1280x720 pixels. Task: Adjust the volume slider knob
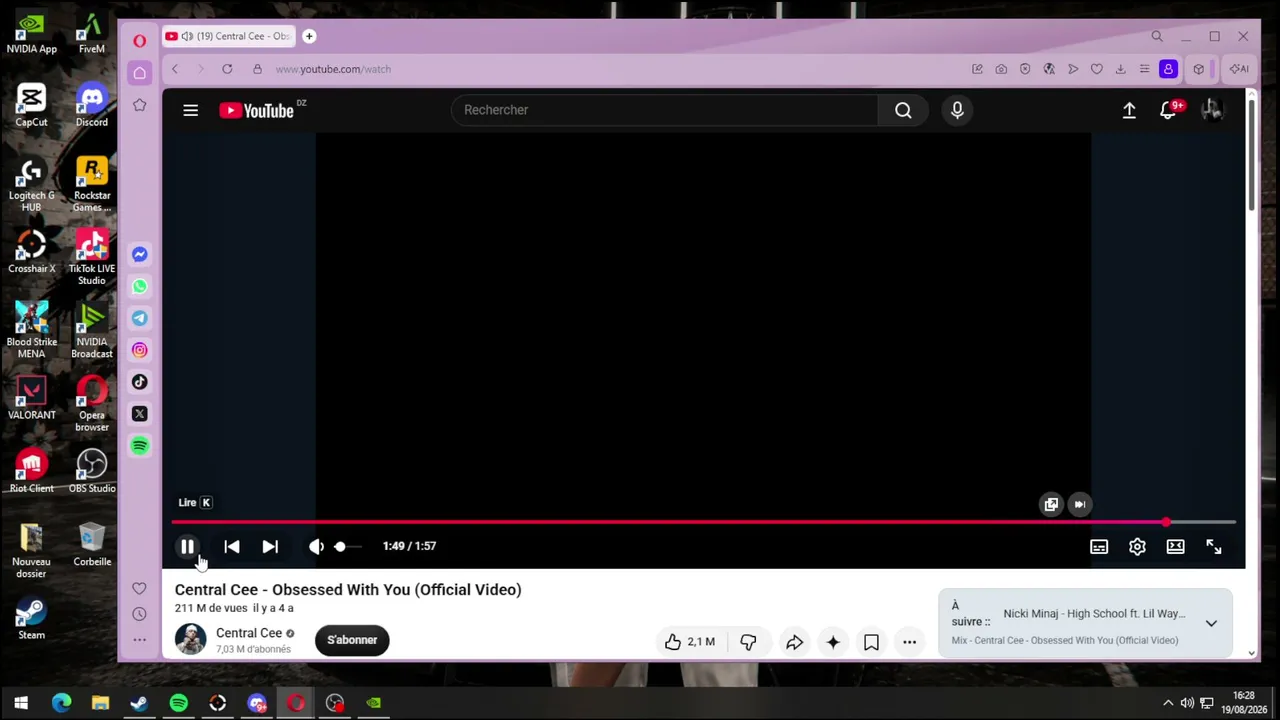point(340,546)
